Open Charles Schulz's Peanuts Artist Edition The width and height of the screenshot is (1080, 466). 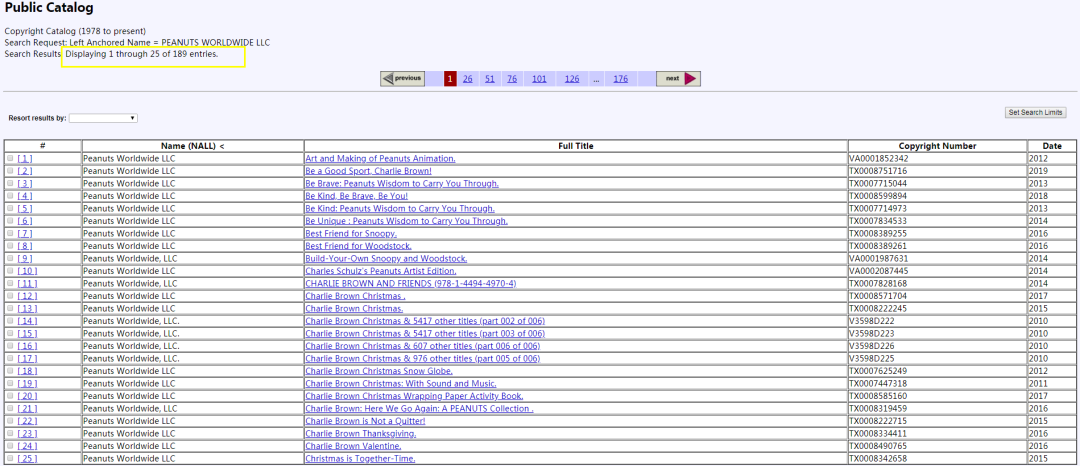pyautogui.click(x=381, y=271)
